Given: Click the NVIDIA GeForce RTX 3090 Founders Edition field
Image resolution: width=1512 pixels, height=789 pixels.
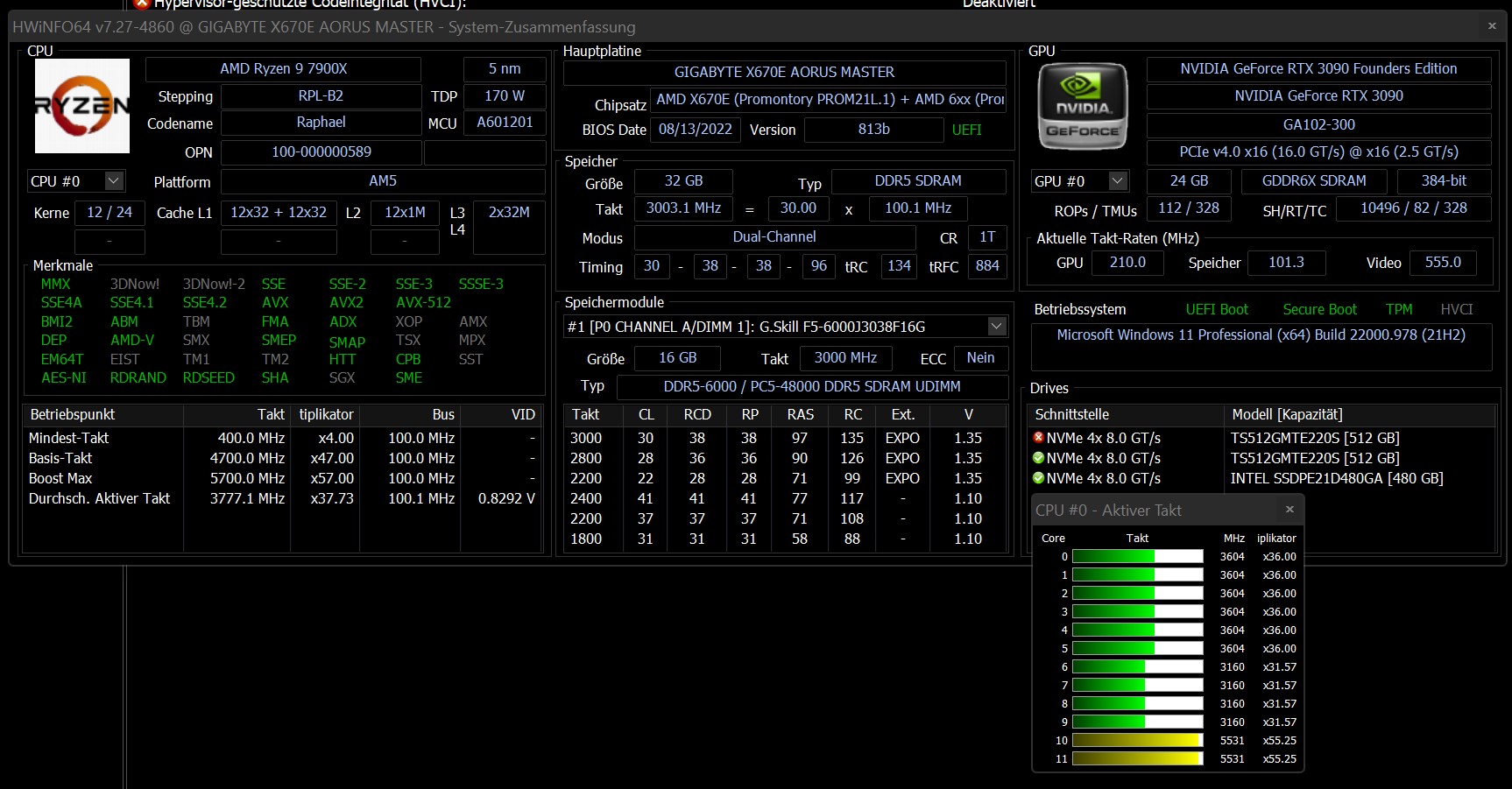Looking at the screenshot, I should coord(1318,69).
